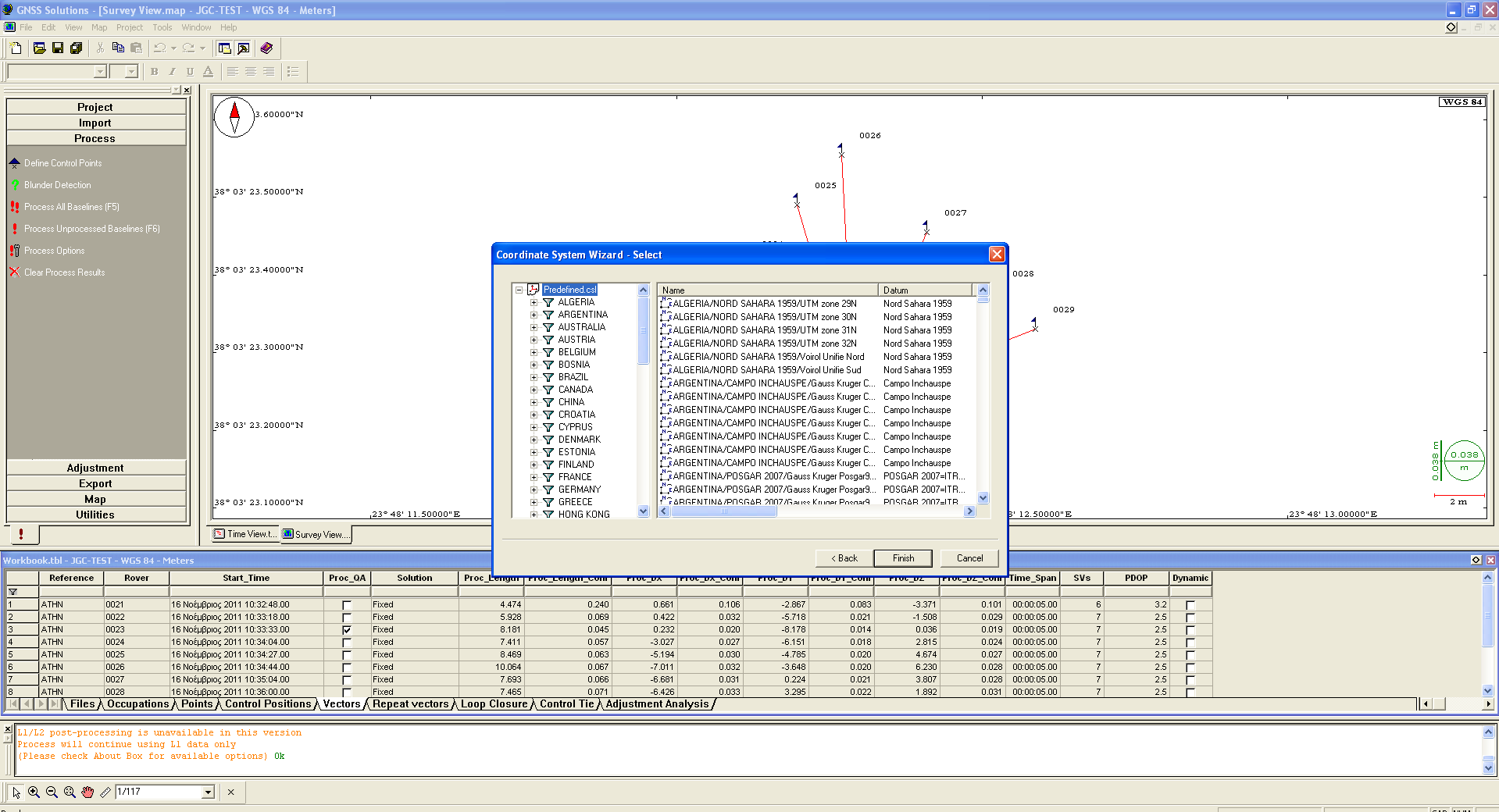Screen dimensions: 1499x812
Task: Click Cancel in Coordinate System Wizard
Action: [969, 558]
